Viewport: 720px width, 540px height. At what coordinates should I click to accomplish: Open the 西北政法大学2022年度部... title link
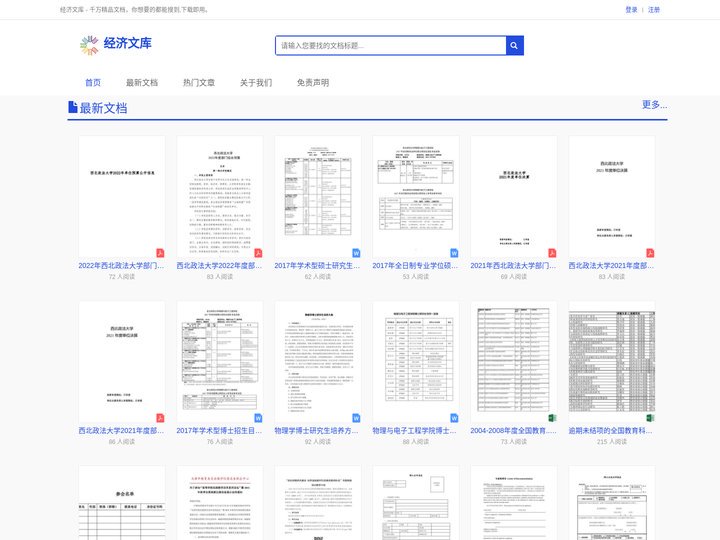coord(219,265)
